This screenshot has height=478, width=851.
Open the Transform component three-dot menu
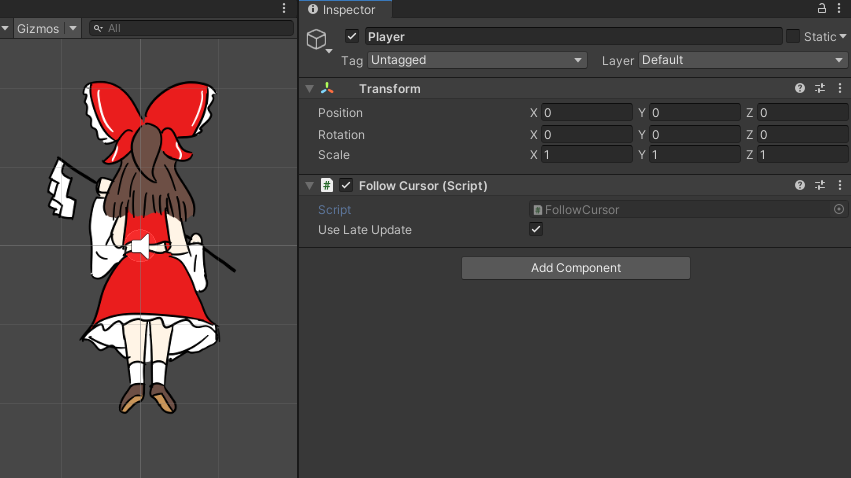[840, 88]
